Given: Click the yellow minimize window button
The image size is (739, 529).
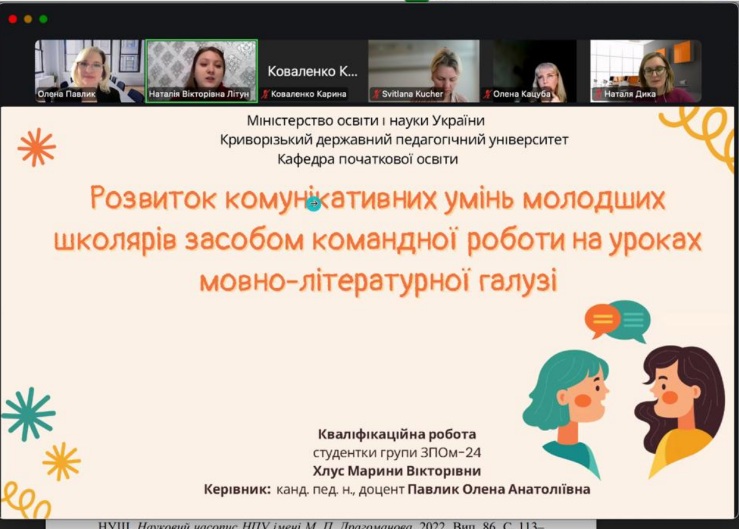Looking at the screenshot, I should click(28, 19).
